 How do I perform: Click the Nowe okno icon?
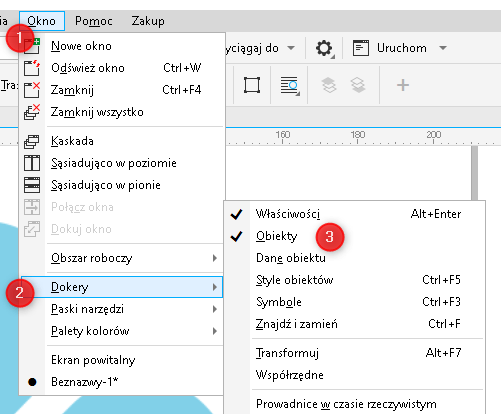[x=32, y=46]
